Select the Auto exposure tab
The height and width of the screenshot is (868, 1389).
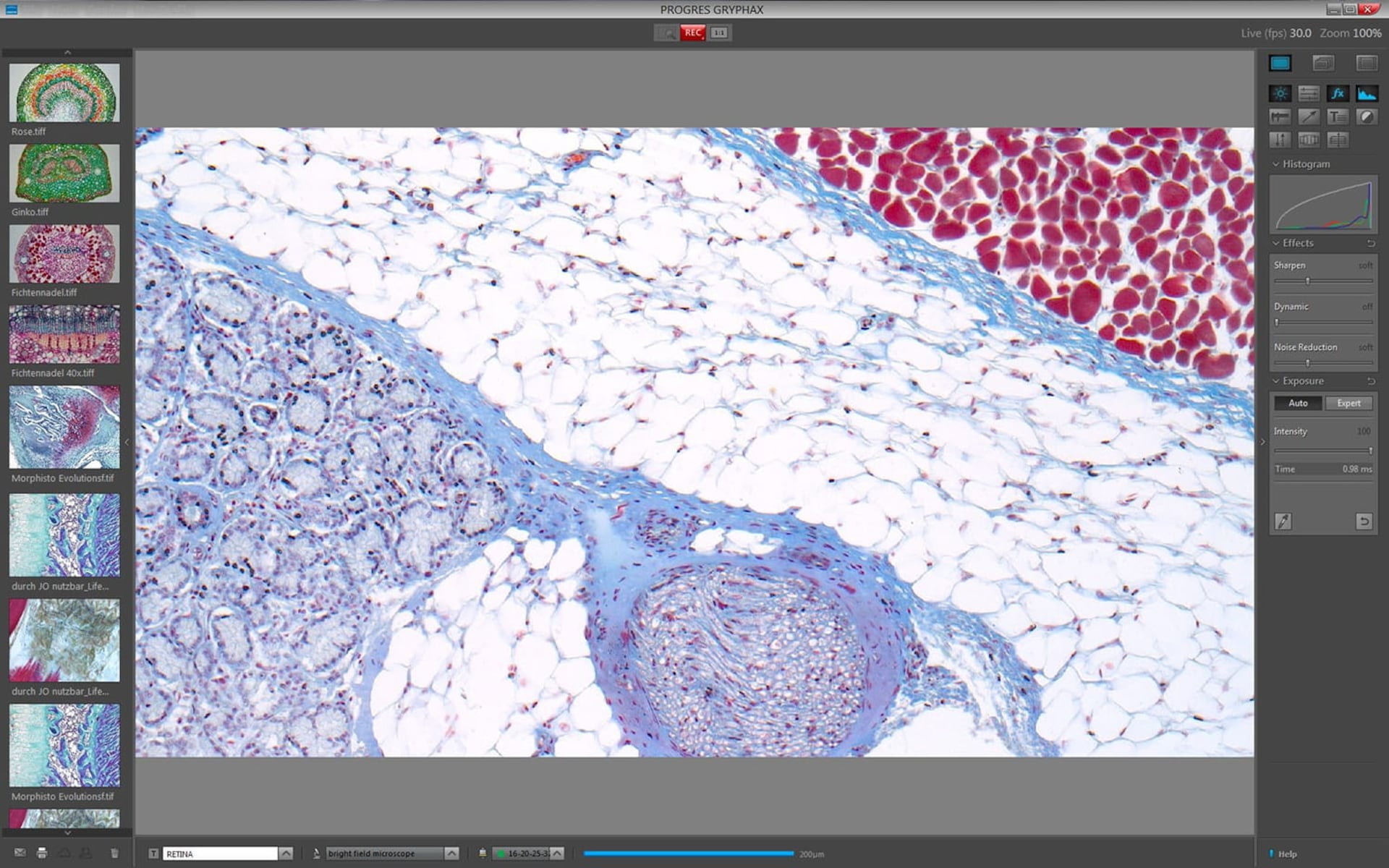(1298, 403)
